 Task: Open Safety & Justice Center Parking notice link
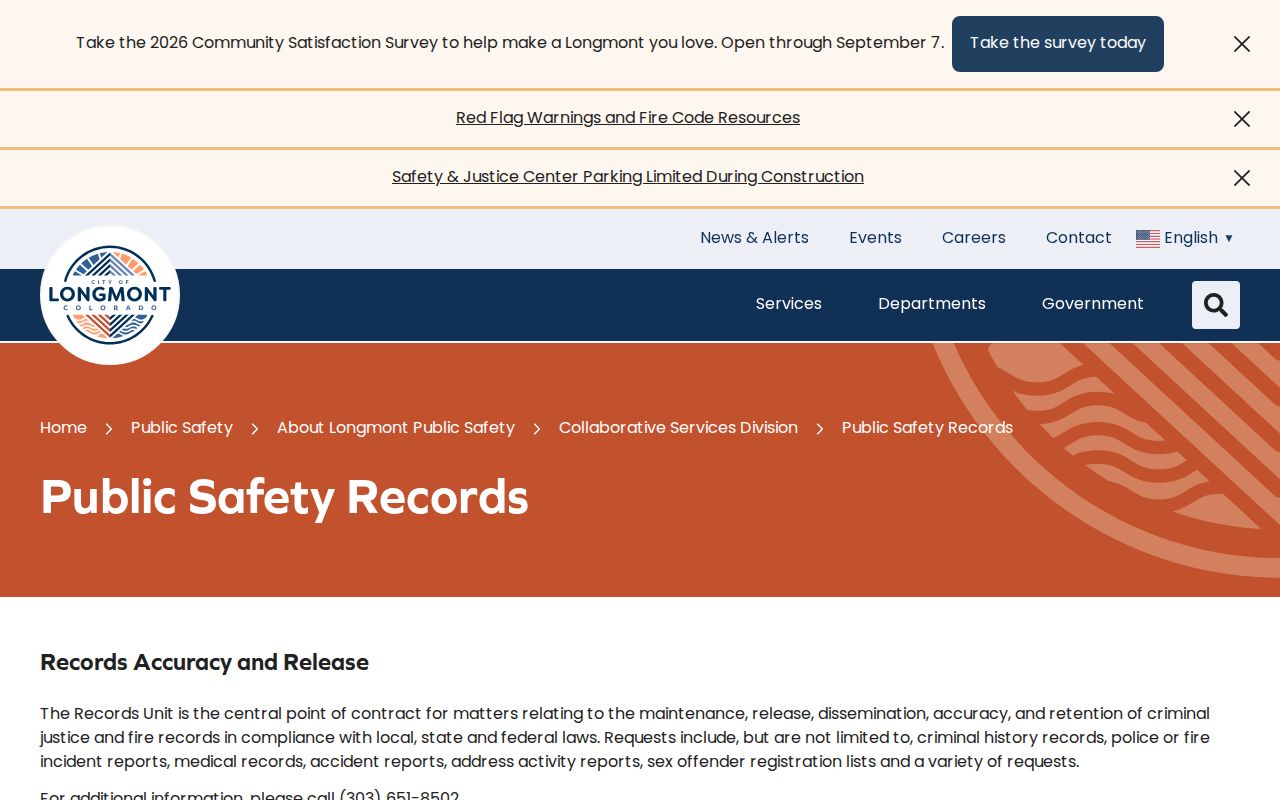click(x=628, y=177)
